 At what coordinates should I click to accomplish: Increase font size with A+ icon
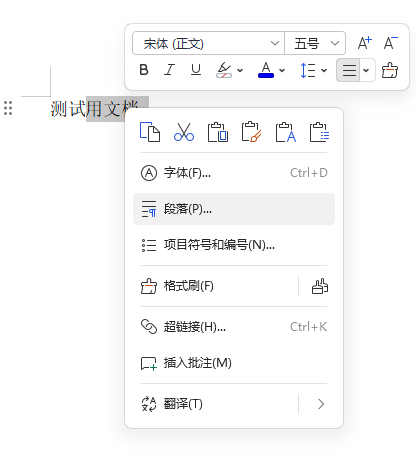(364, 43)
